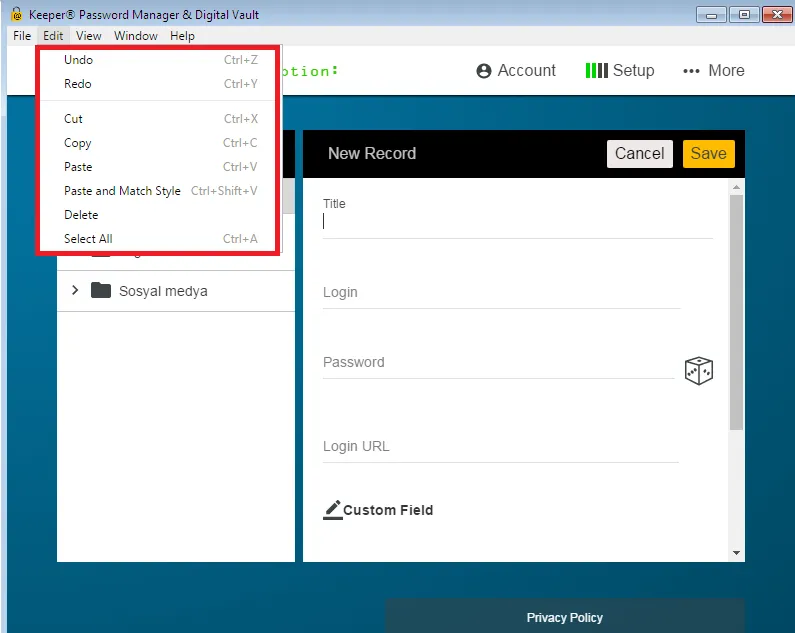Click the More label in header

[x=726, y=71]
